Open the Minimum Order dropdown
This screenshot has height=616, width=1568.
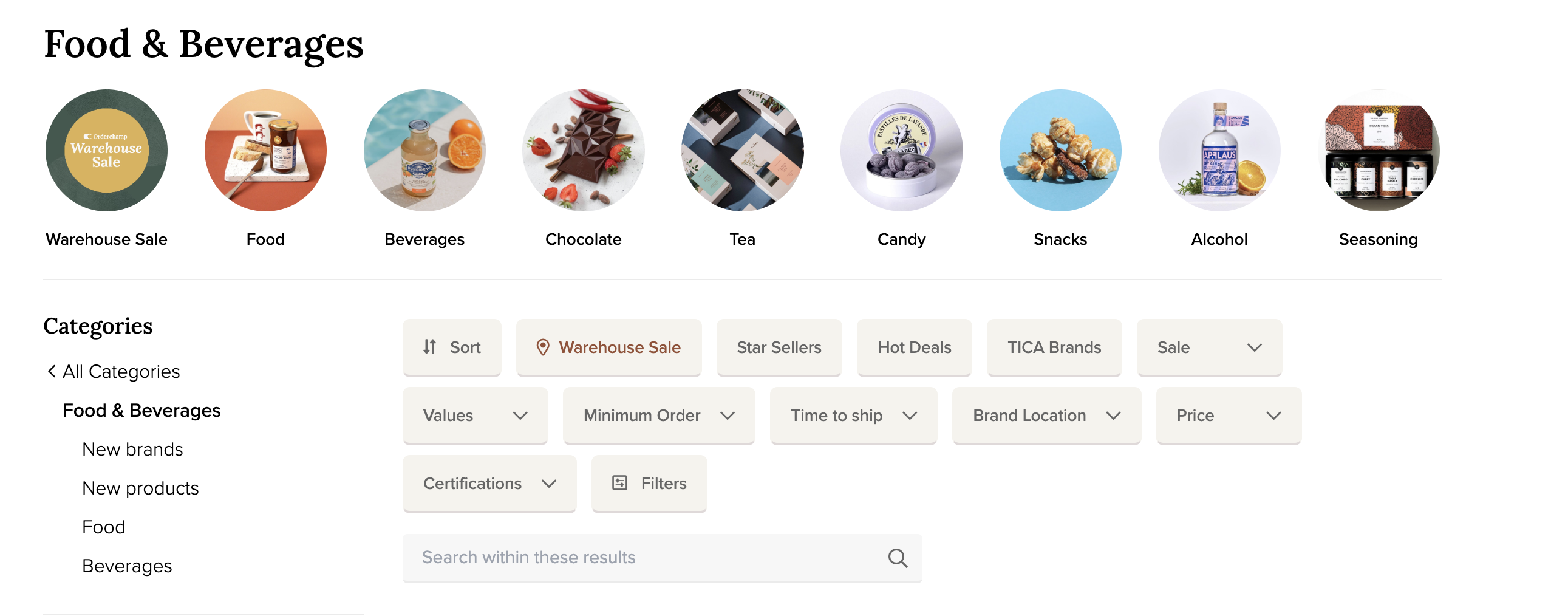659,415
